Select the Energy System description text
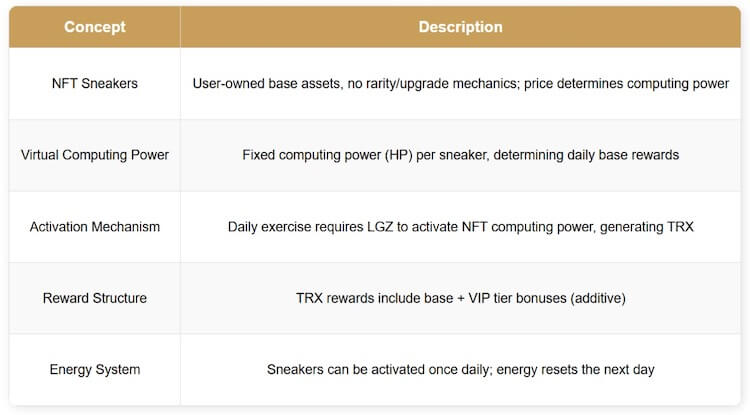 click(460, 370)
